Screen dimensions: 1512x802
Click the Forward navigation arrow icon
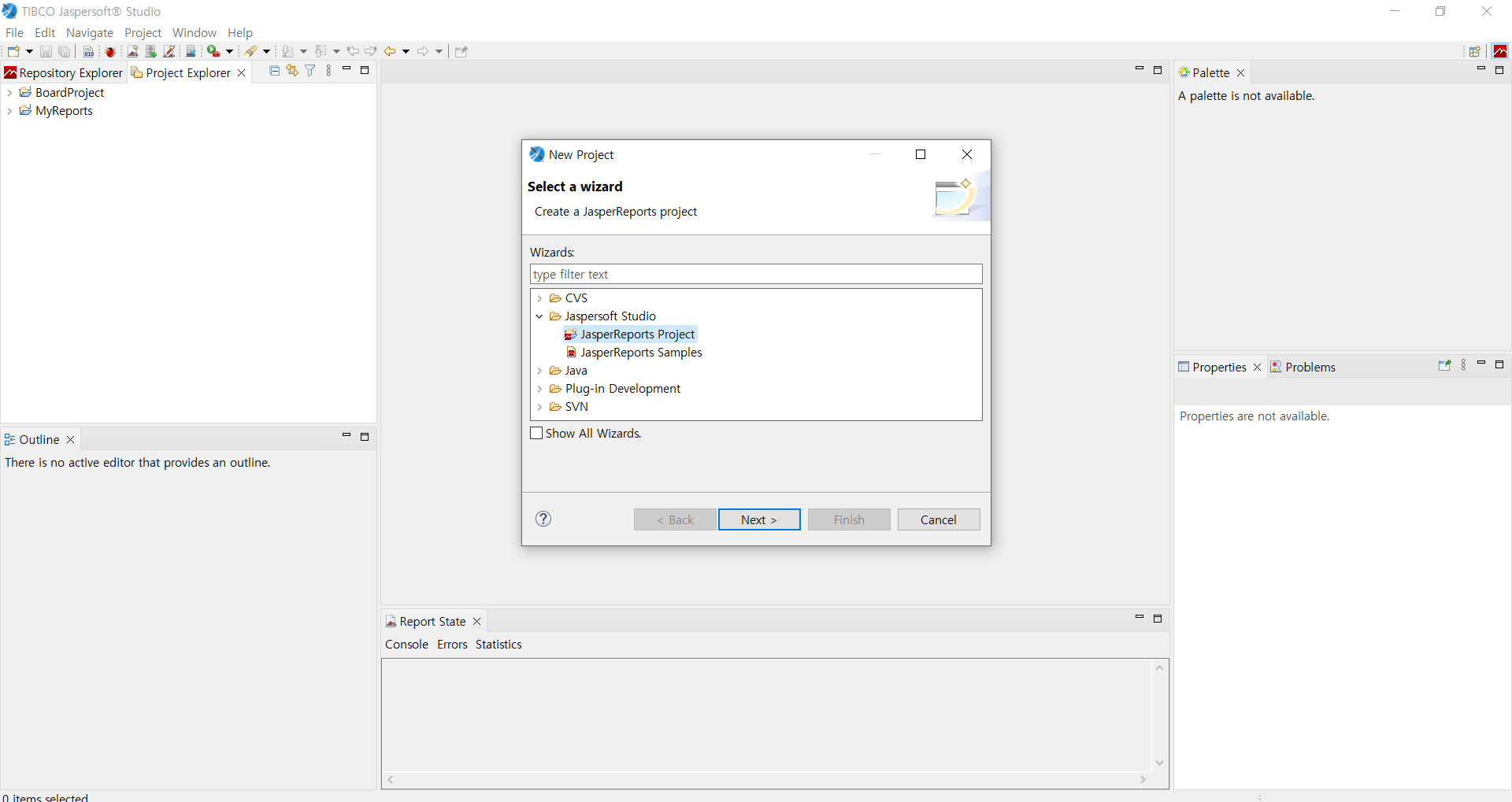[x=423, y=52]
